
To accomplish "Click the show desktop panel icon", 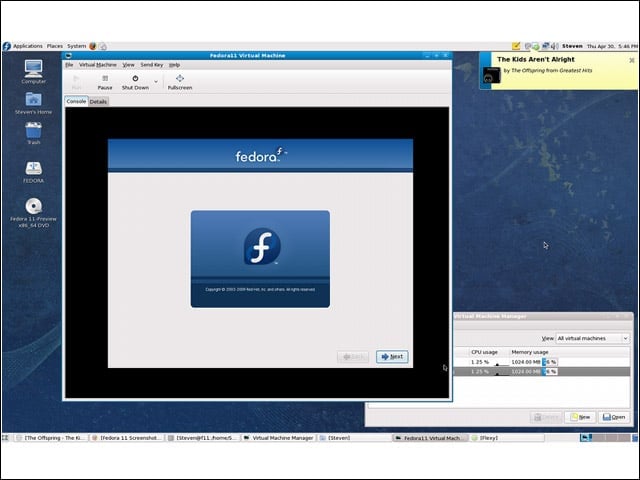I will (x=5, y=438).
